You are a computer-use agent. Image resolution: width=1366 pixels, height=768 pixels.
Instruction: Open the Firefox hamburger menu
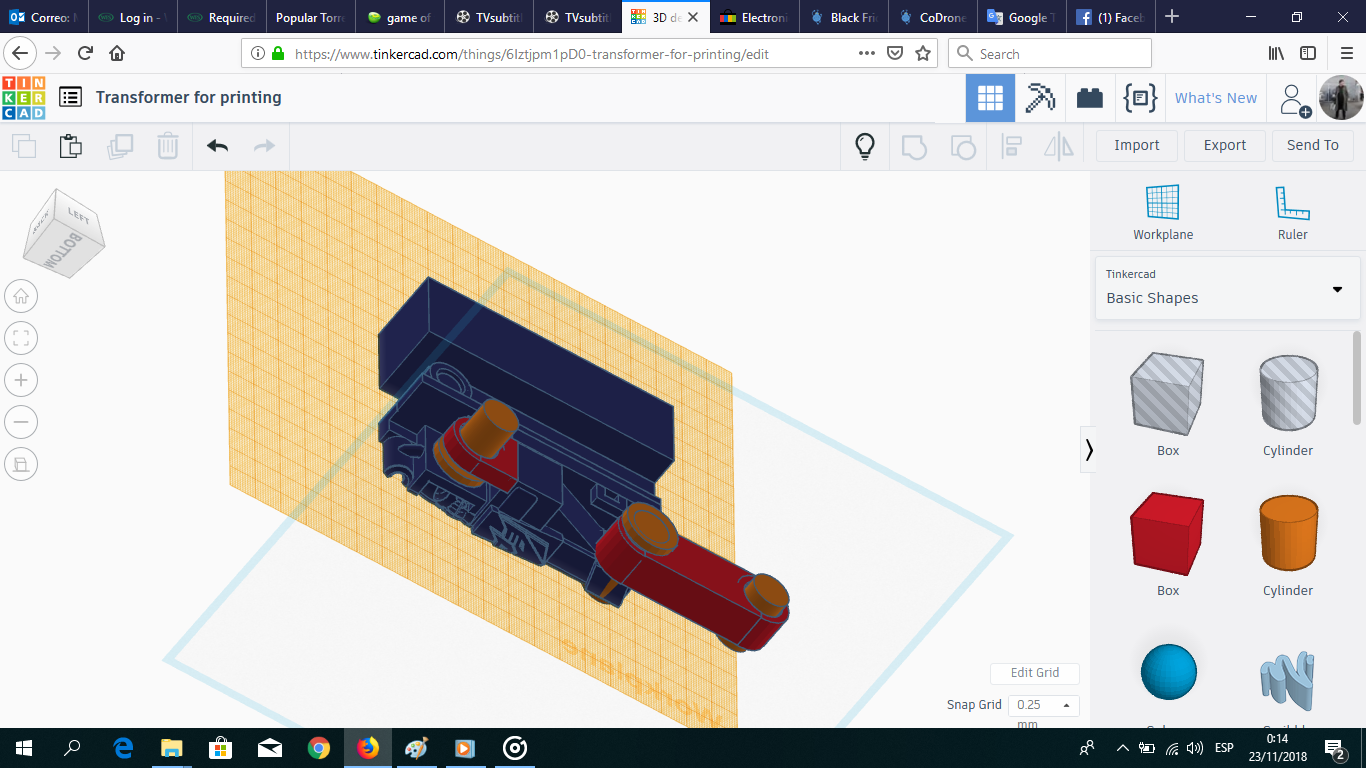1347,53
